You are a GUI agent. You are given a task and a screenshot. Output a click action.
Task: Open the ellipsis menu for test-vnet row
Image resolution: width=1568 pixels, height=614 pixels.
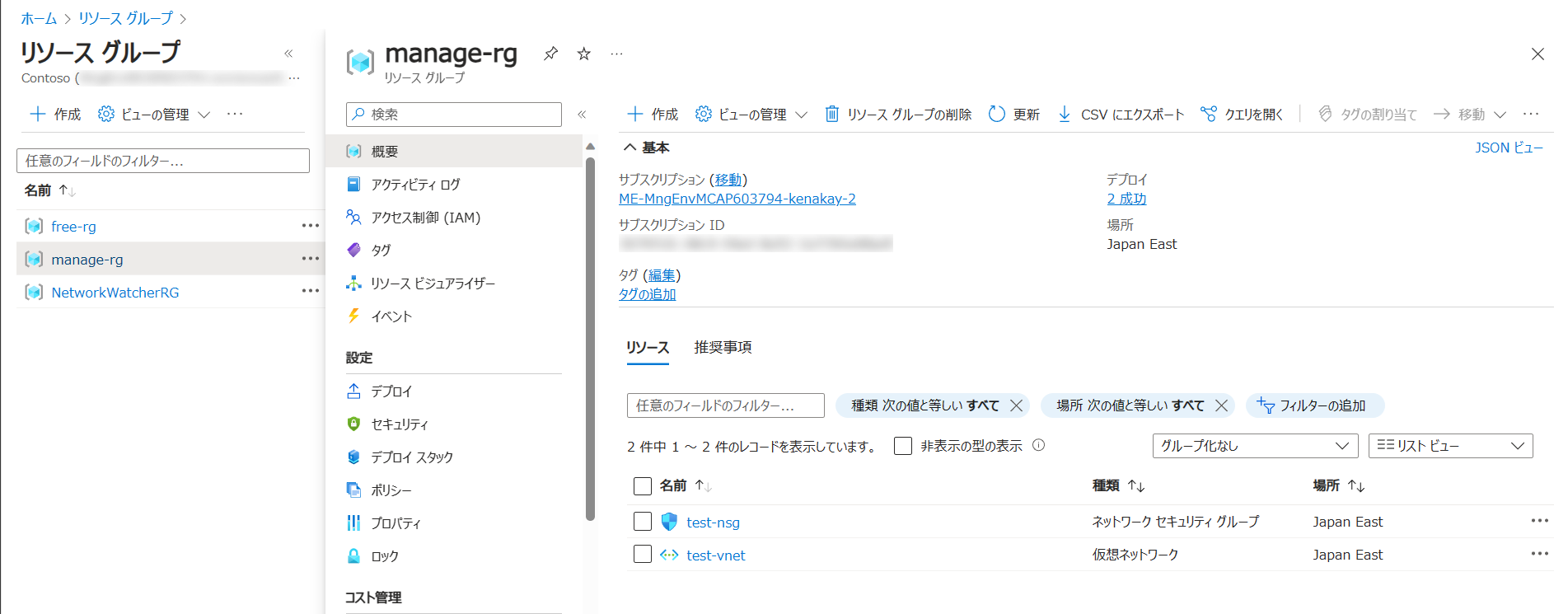pos(1539,554)
